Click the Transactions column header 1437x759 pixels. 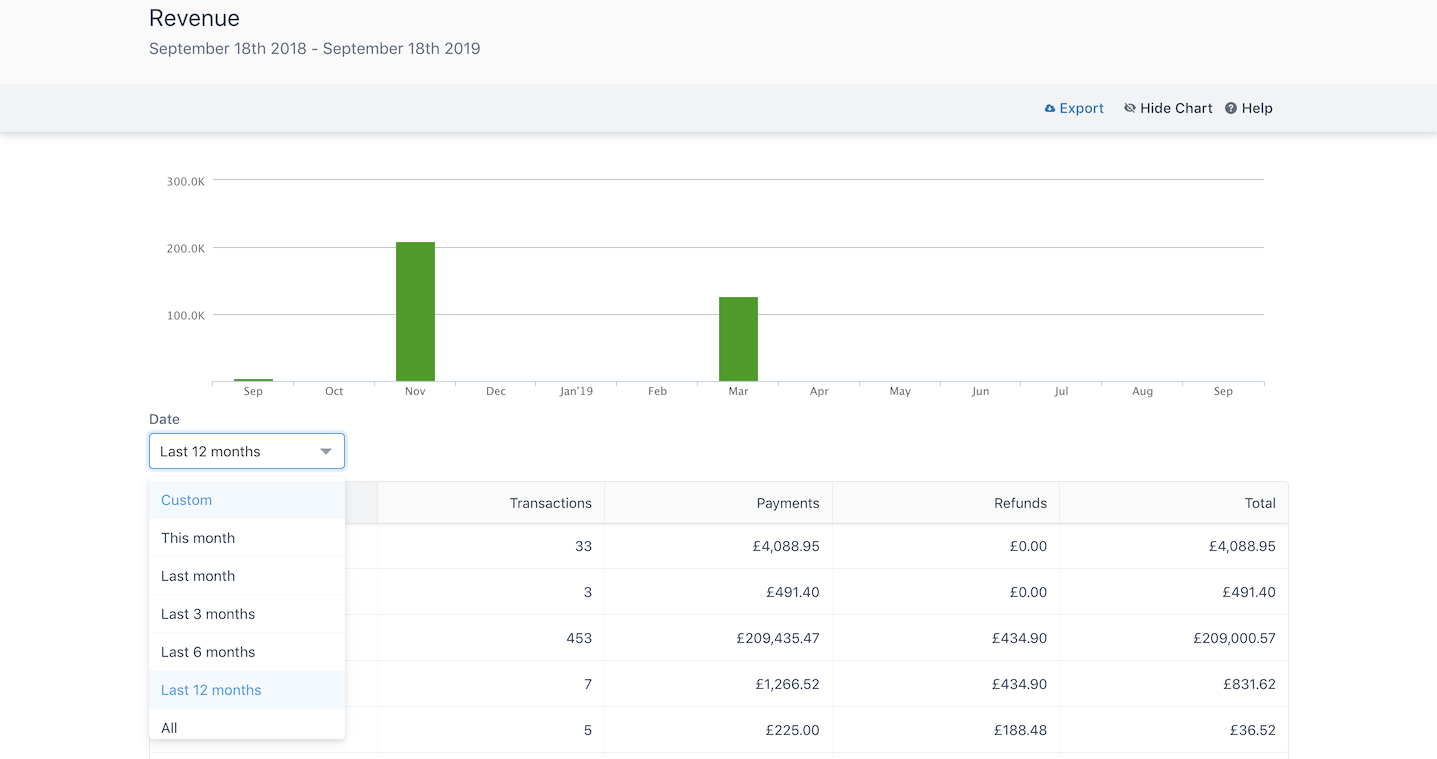tap(491, 503)
